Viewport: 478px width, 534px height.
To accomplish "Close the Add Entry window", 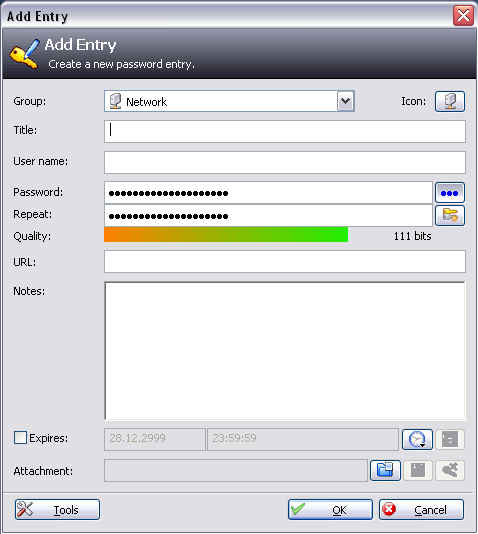I will [463, 15].
